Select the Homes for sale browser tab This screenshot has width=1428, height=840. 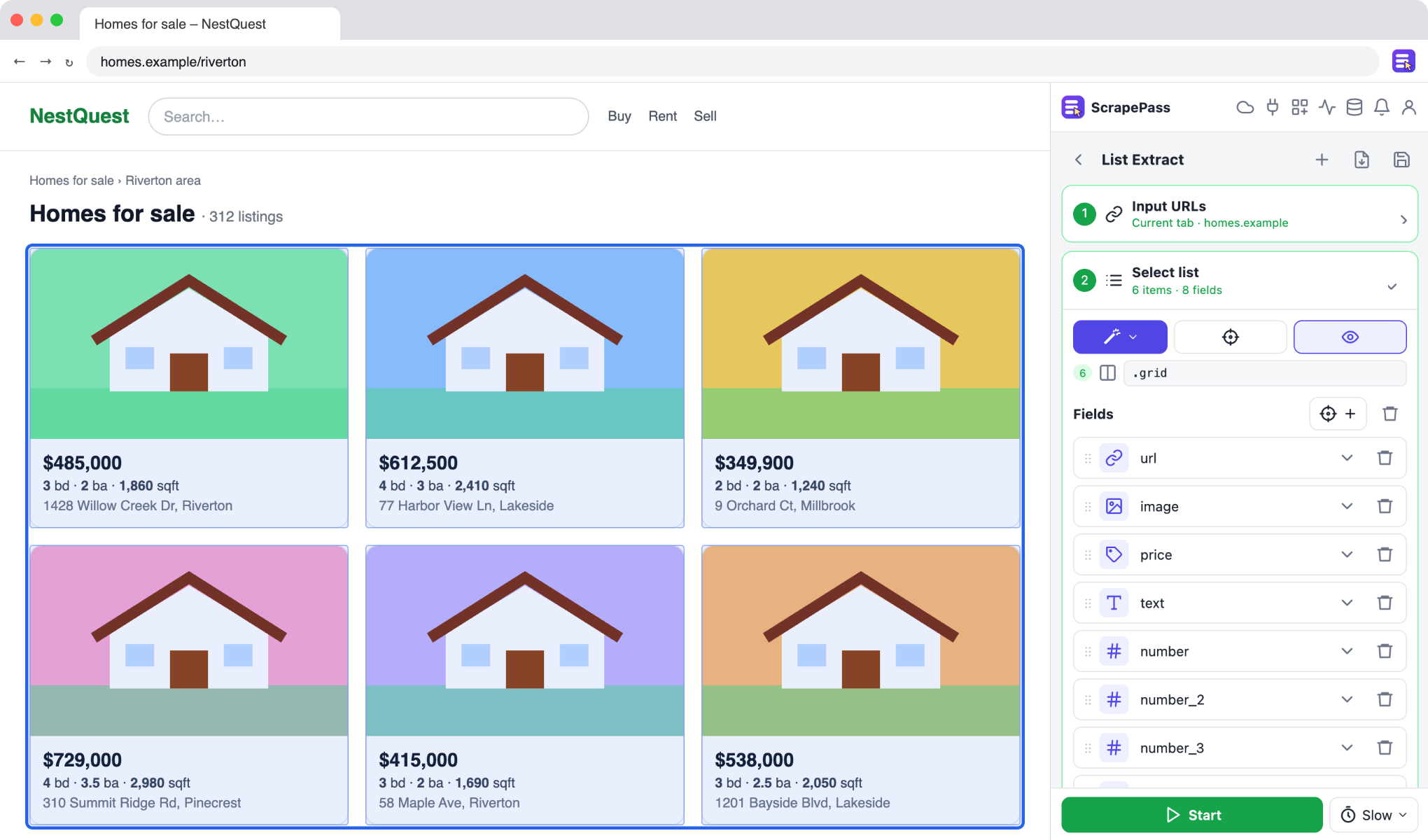(x=210, y=24)
